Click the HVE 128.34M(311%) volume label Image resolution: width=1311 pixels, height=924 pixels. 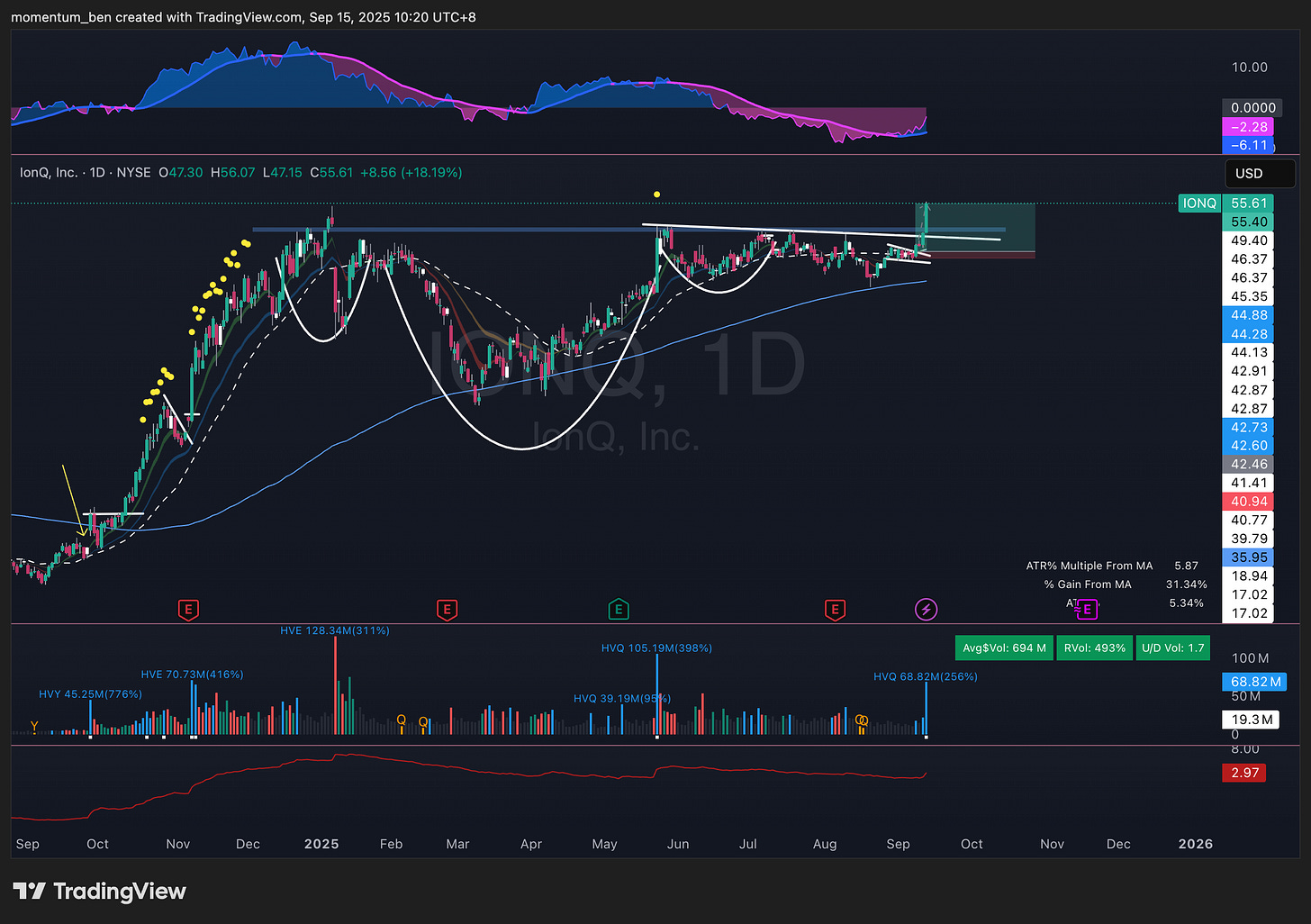coord(335,630)
